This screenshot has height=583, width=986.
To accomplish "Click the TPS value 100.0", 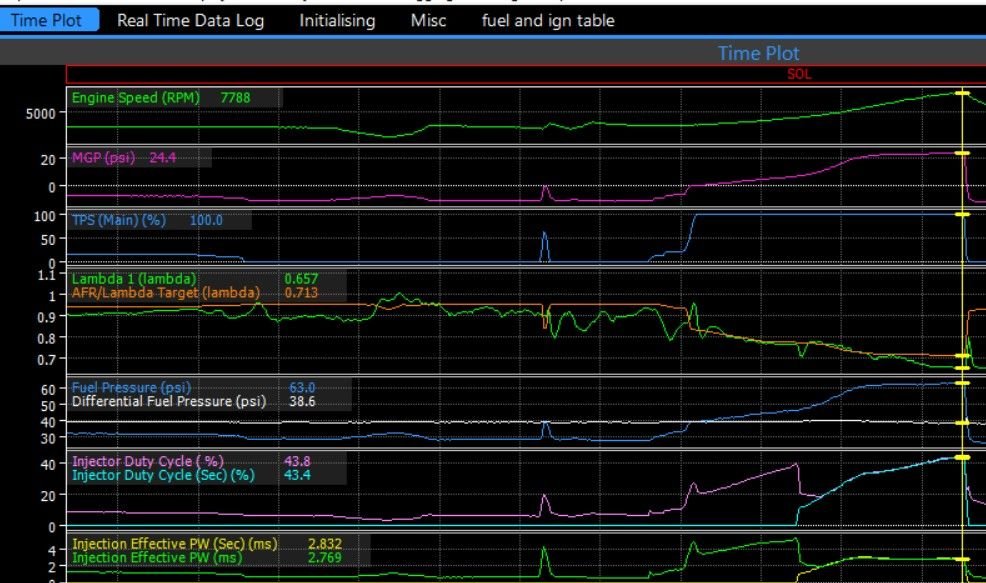I will point(206,220).
